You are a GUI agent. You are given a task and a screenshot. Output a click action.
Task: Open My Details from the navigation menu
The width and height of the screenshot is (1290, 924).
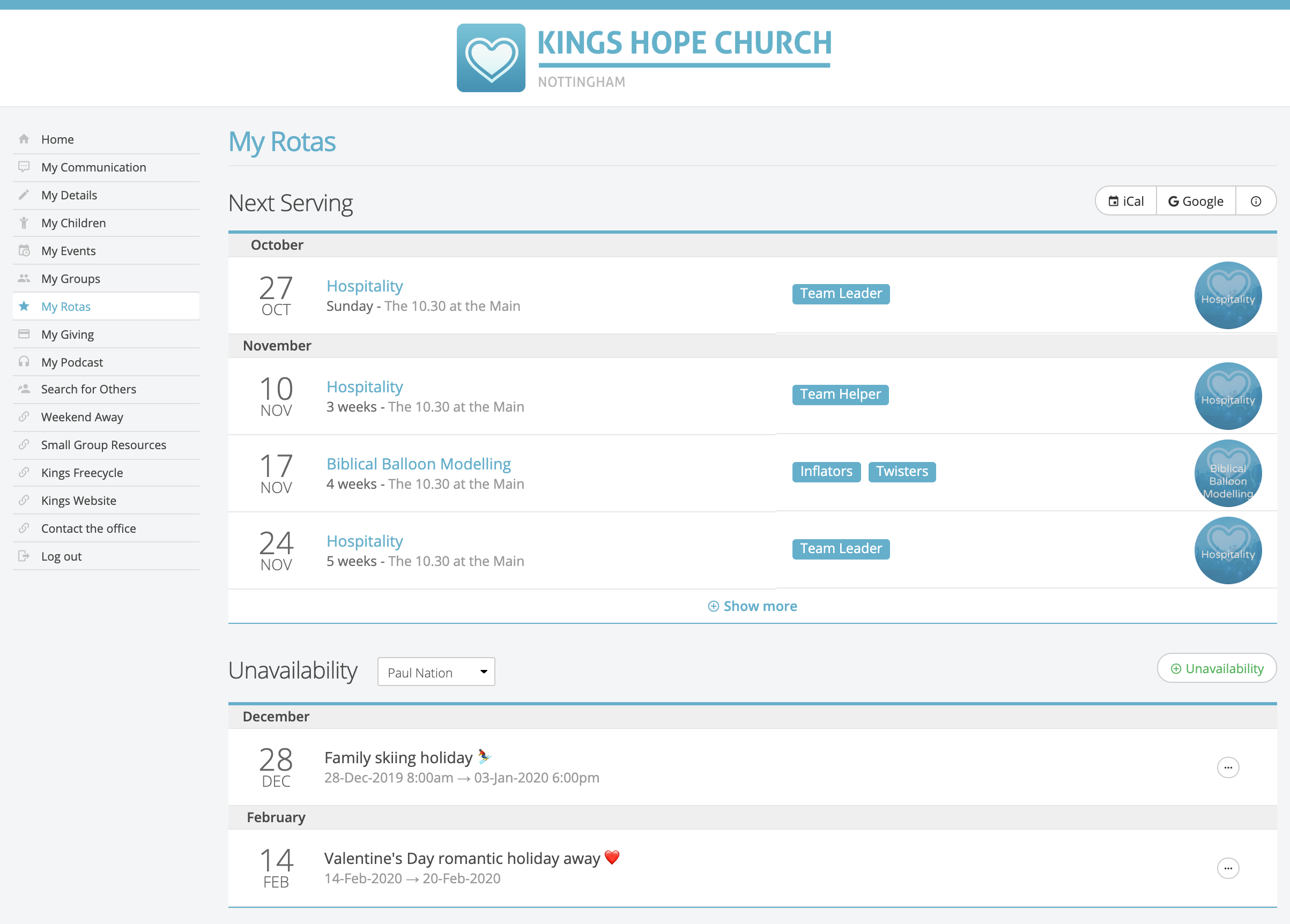pyautogui.click(x=24, y=195)
